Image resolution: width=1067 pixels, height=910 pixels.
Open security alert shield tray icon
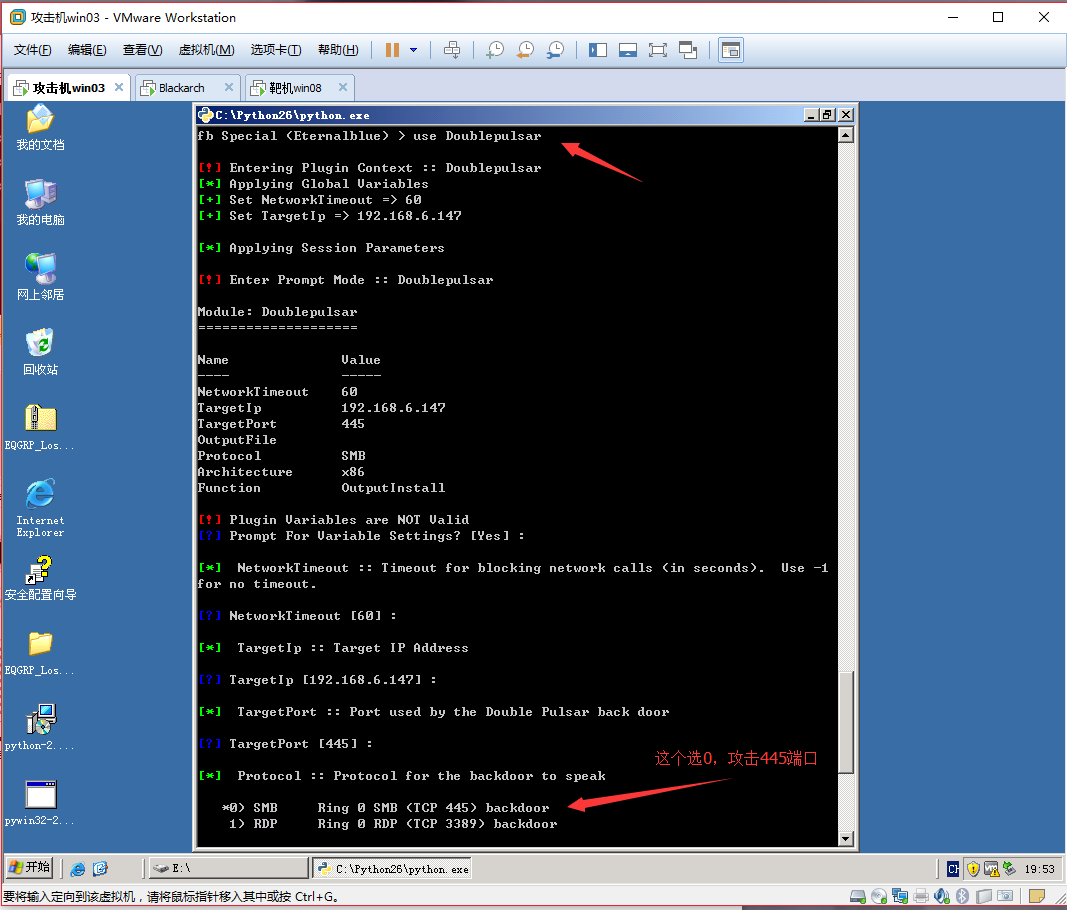coord(974,869)
